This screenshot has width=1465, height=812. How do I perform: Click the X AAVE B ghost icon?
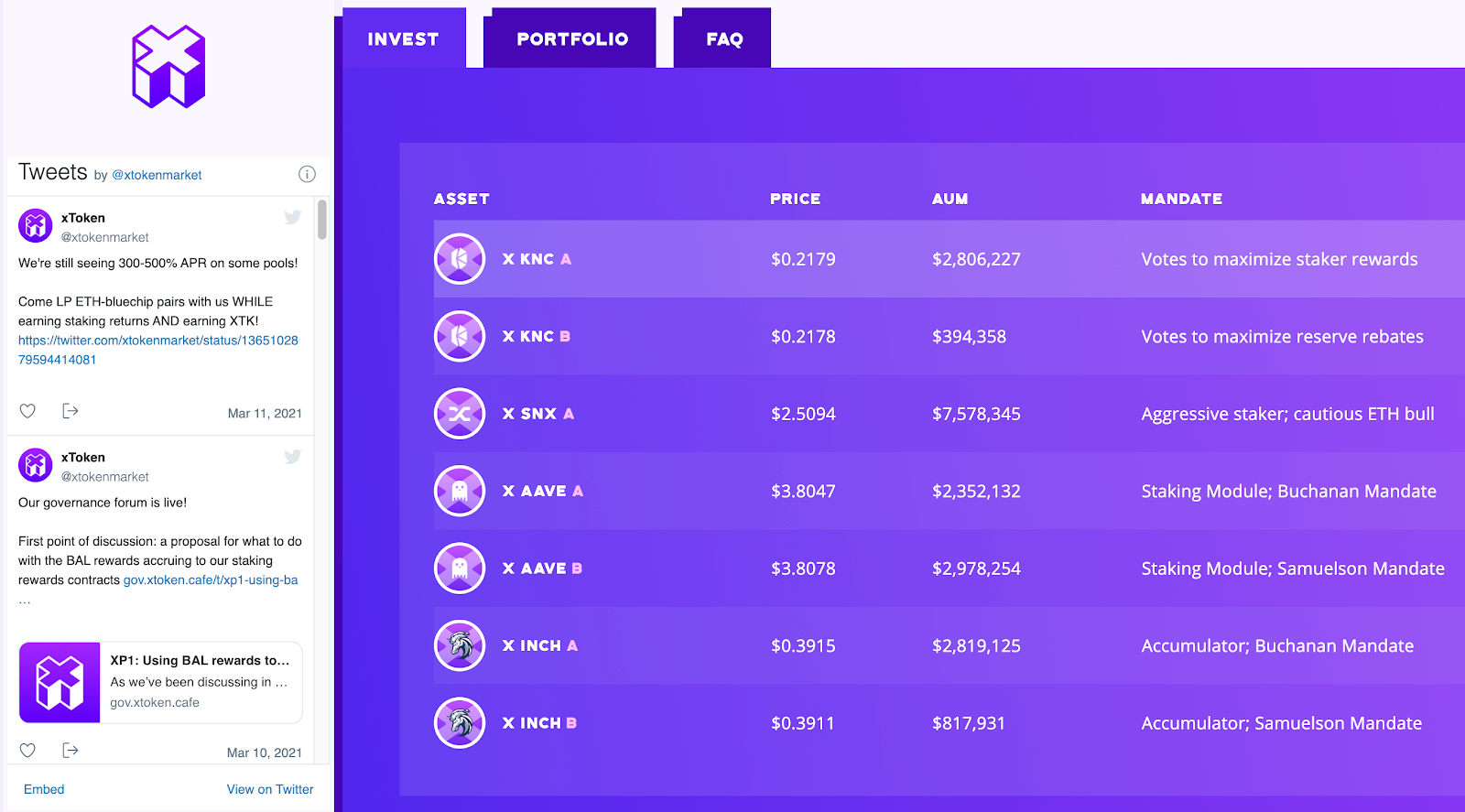(x=460, y=568)
